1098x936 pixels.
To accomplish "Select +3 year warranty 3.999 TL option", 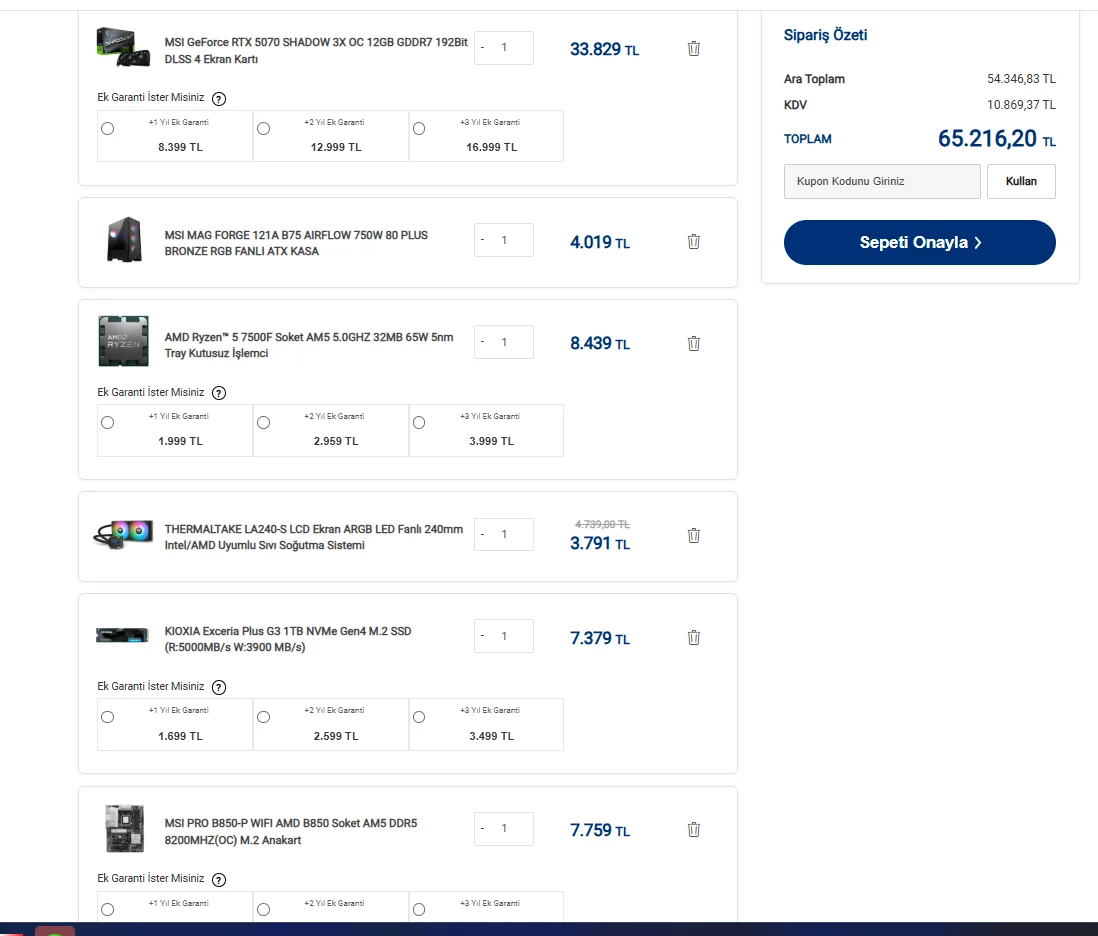I will click(419, 423).
